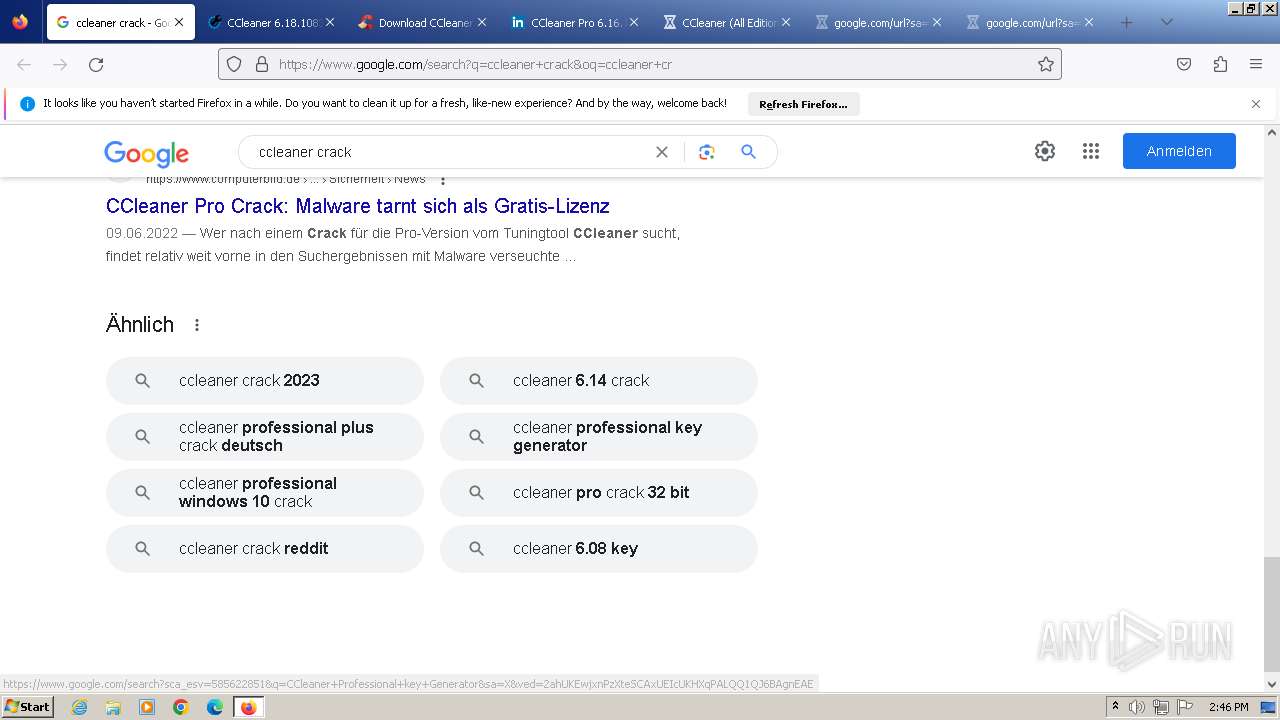Open options menu for computerbild result
This screenshot has height=720, width=1280.
[443, 180]
